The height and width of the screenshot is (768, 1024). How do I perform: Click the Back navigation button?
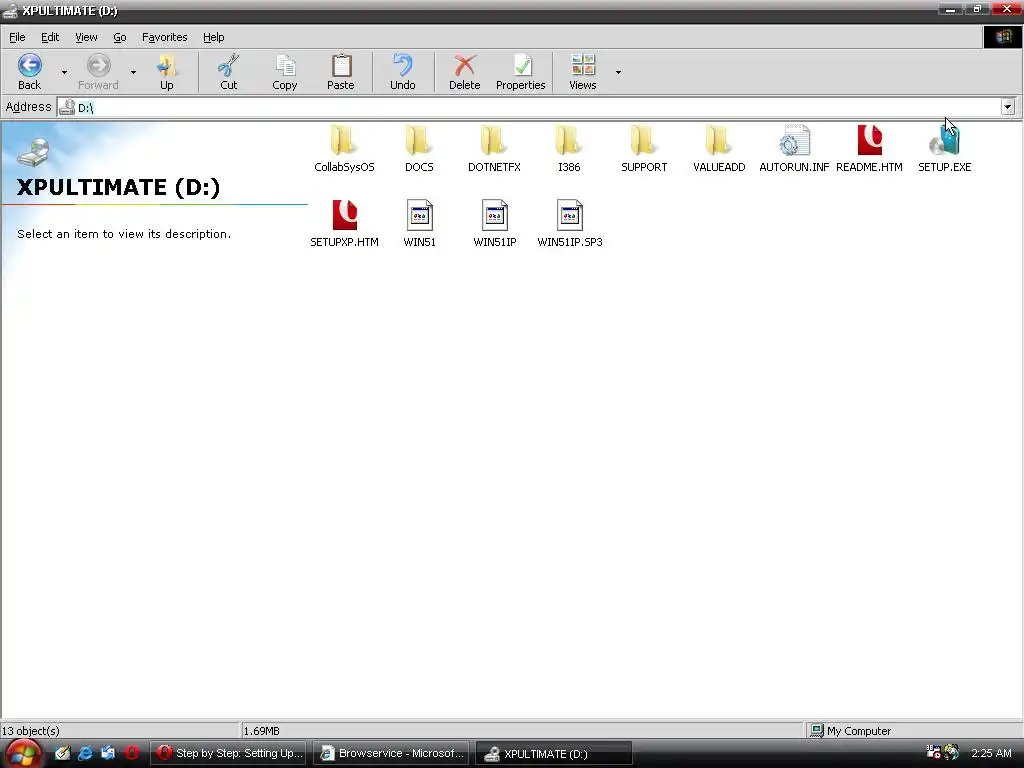(x=29, y=72)
